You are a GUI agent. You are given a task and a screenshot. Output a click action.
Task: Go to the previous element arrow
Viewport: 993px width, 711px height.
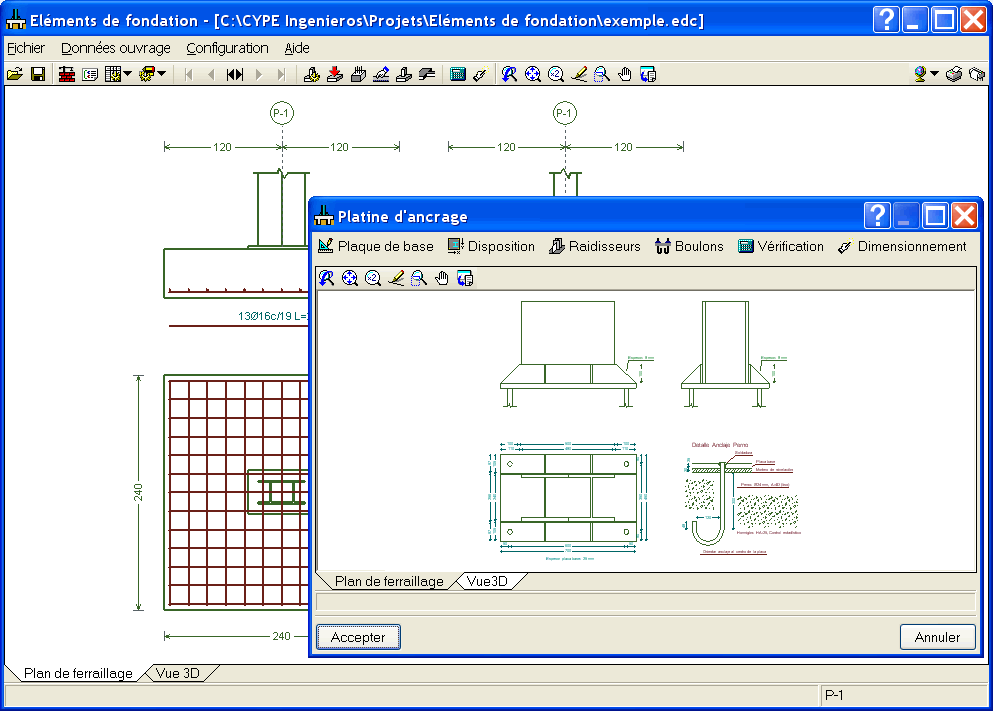tap(211, 74)
